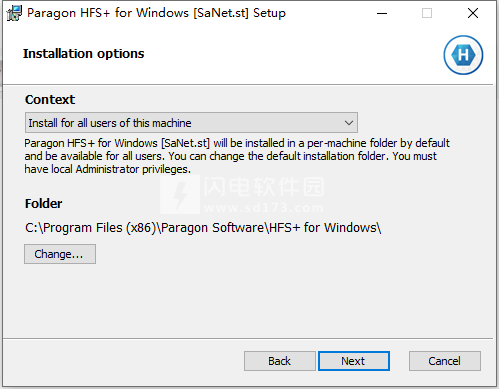Click the 'Folder' section label
The width and height of the screenshot is (499, 389).
tap(44, 203)
